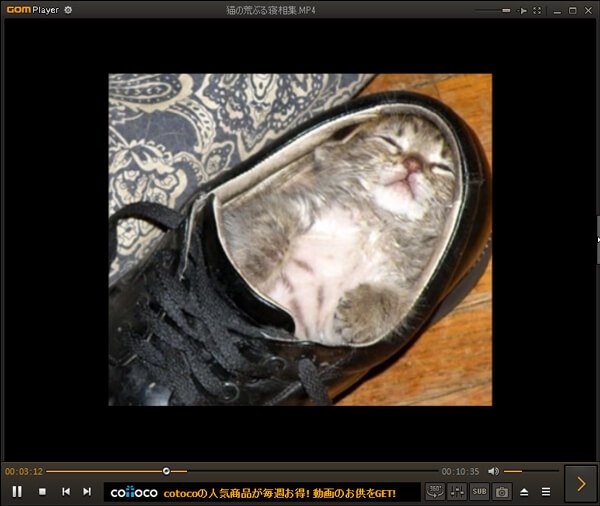This screenshot has width=600, height=506.
Task: Click the GOM Player logo
Action: tap(19, 10)
